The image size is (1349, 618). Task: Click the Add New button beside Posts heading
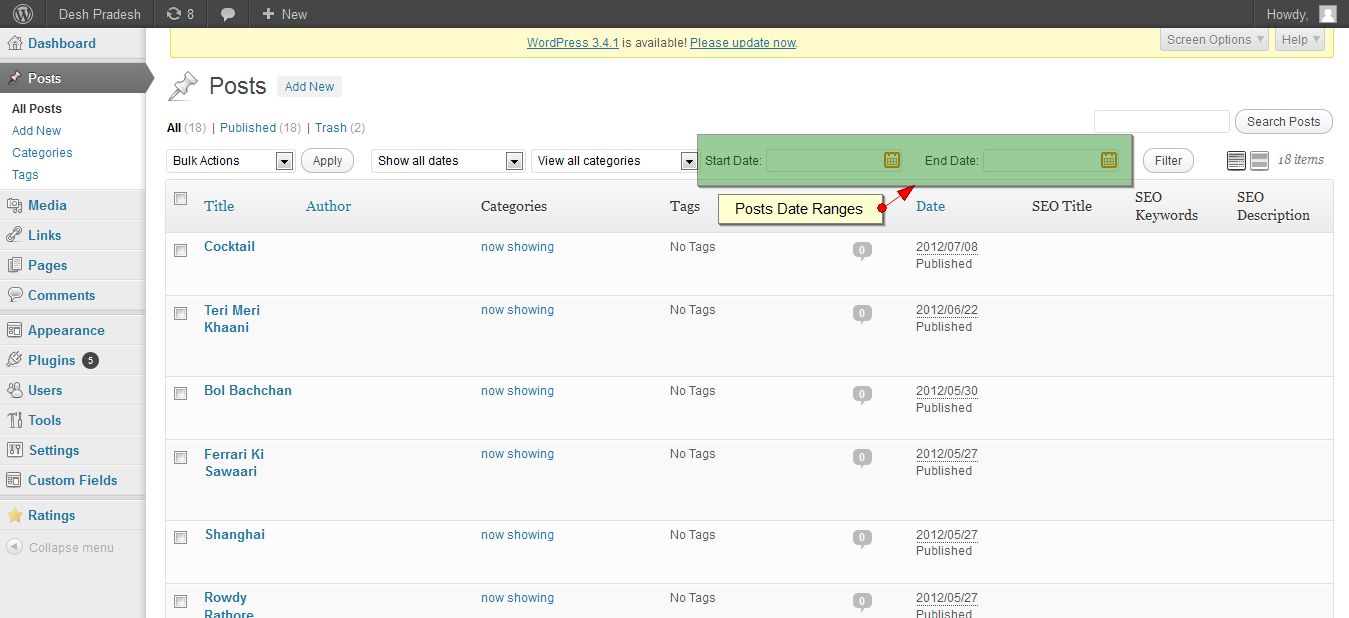point(309,87)
